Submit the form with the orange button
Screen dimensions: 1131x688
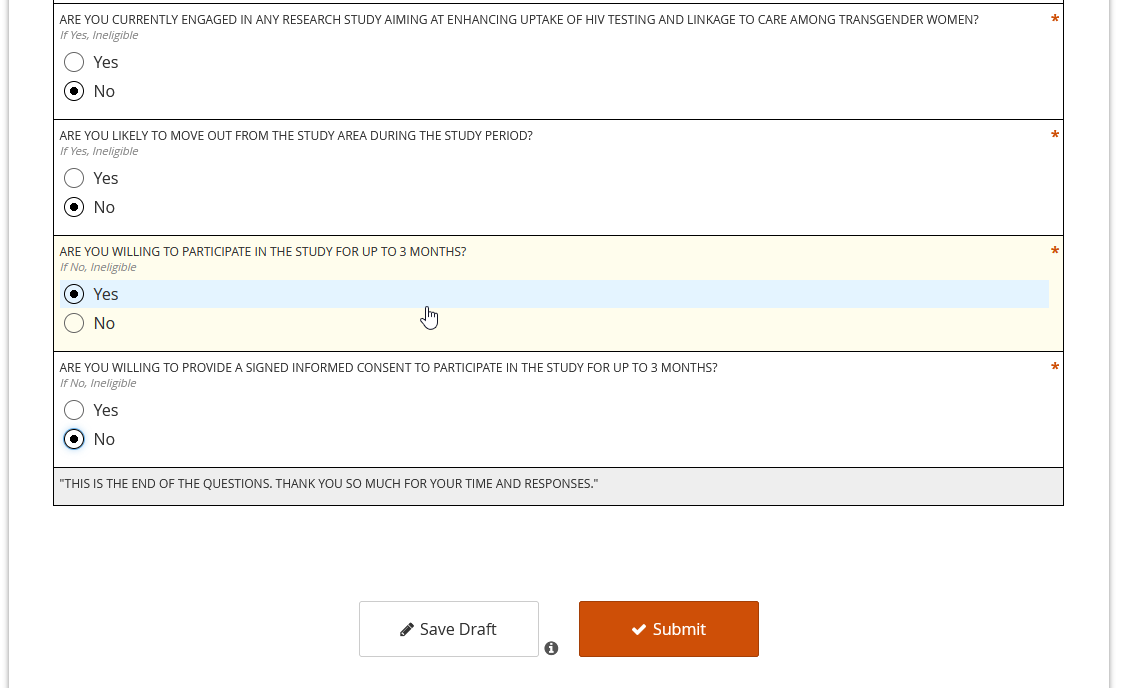click(x=668, y=629)
